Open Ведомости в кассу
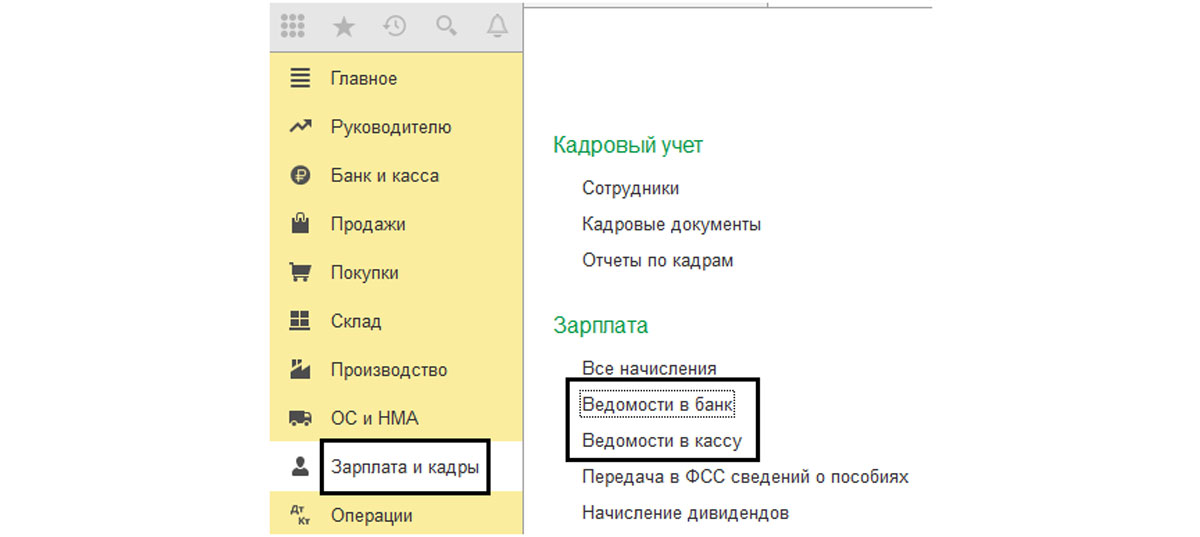 point(661,441)
